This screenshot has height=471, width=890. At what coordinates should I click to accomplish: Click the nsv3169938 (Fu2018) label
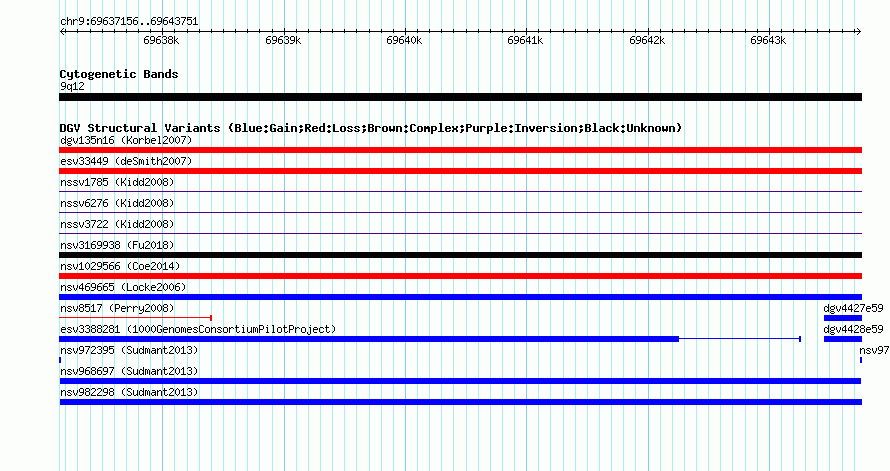[x=117, y=245]
